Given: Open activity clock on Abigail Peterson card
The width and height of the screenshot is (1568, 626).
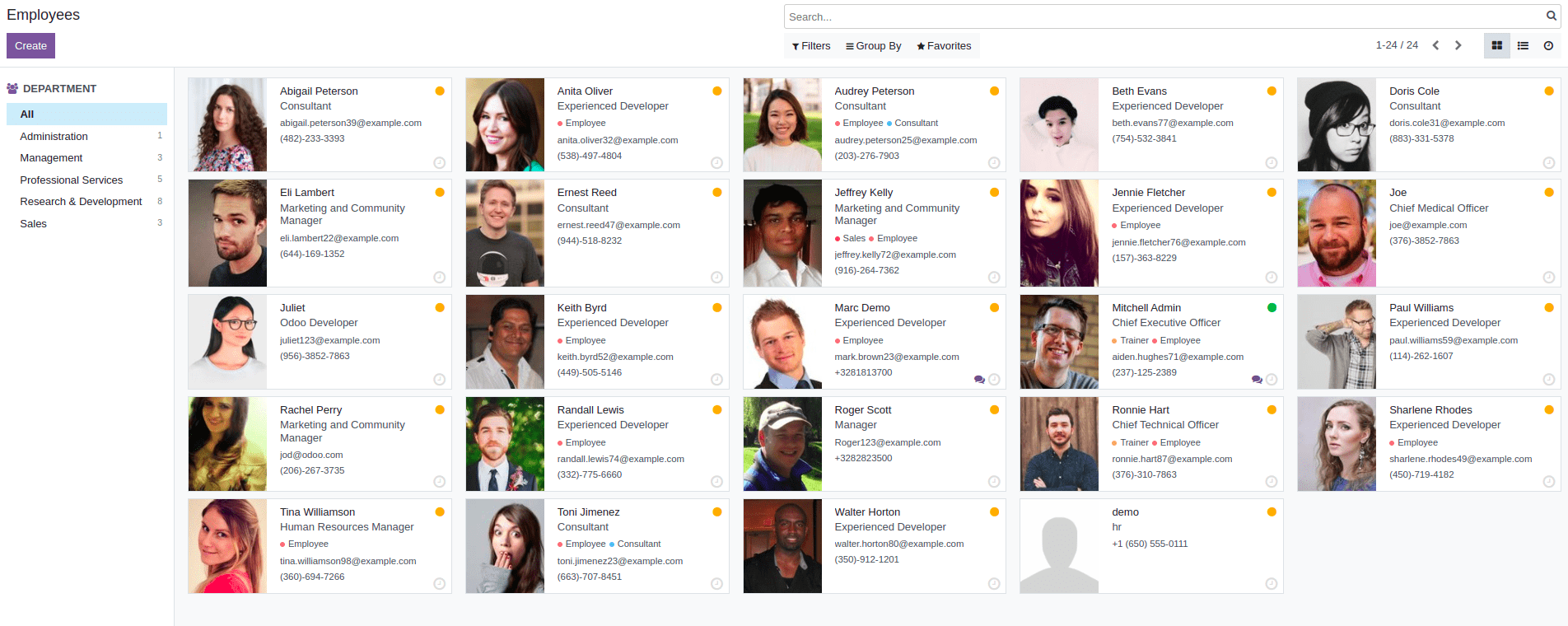Looking at the screenshot, I should [x=440, y=163].
